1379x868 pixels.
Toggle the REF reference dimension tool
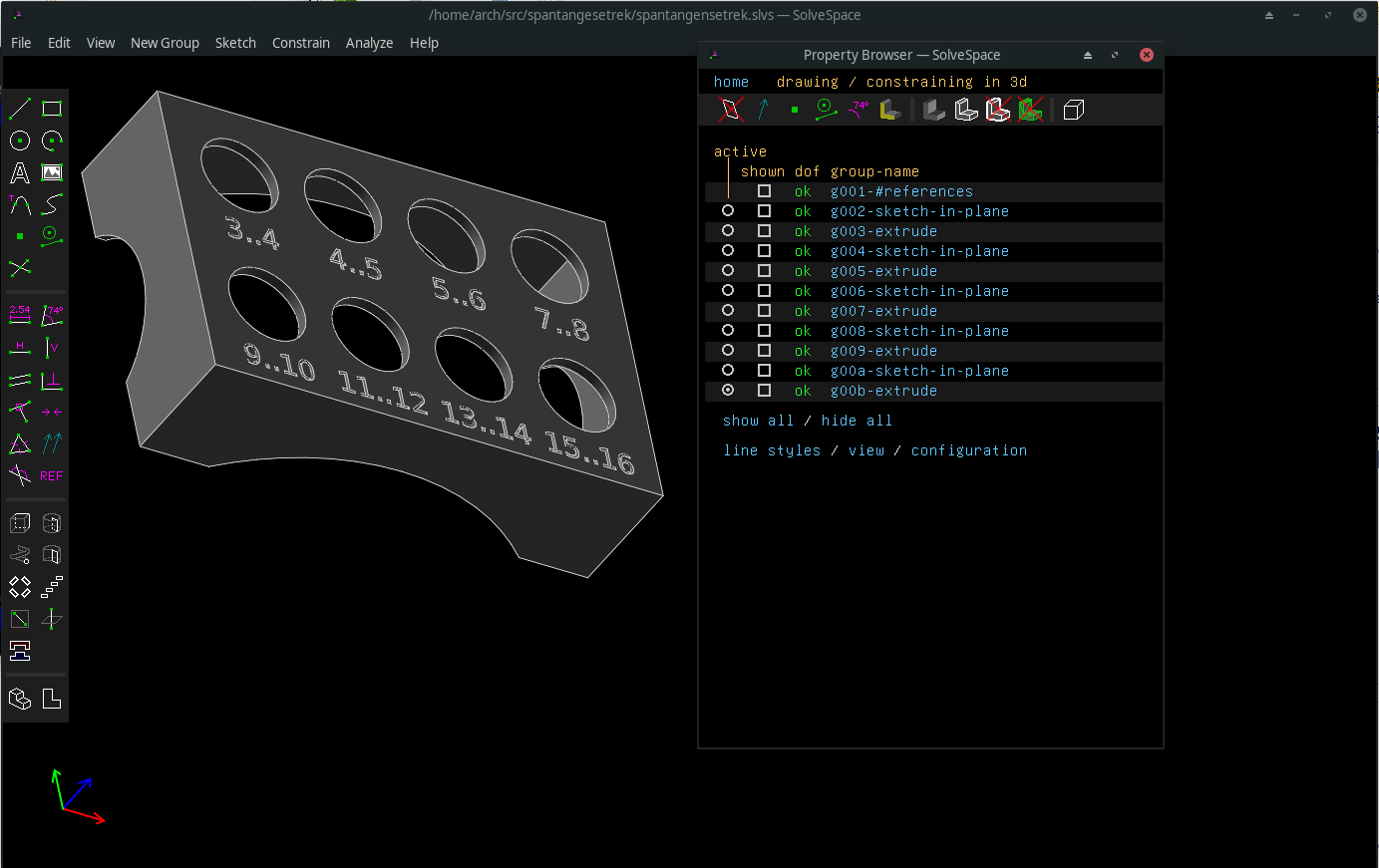pyautogui.click(x=52, y=475)
